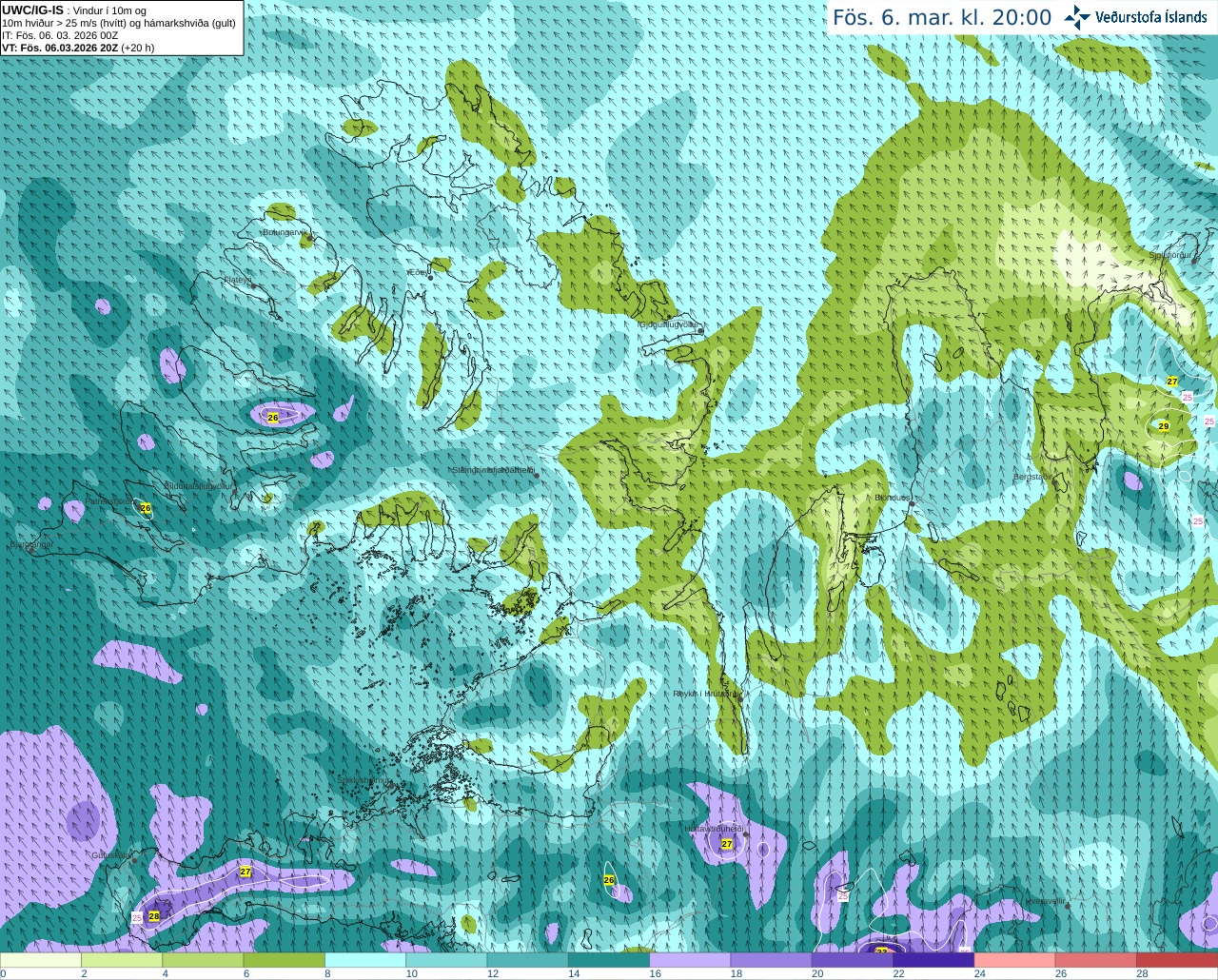
Task: Click the Siglufjörður station label
Action: pyautogui.click(x=1170, y=255)
